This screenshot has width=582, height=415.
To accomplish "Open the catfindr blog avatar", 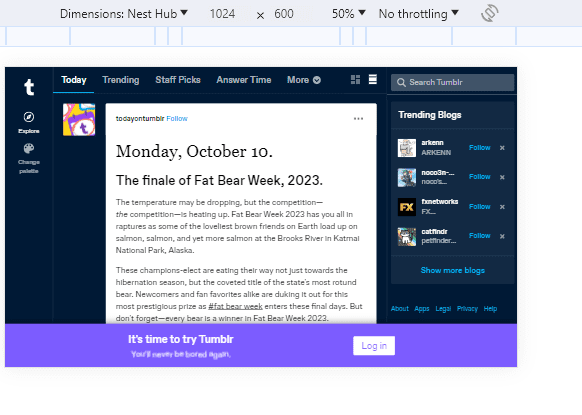I will tap(407, 236).
